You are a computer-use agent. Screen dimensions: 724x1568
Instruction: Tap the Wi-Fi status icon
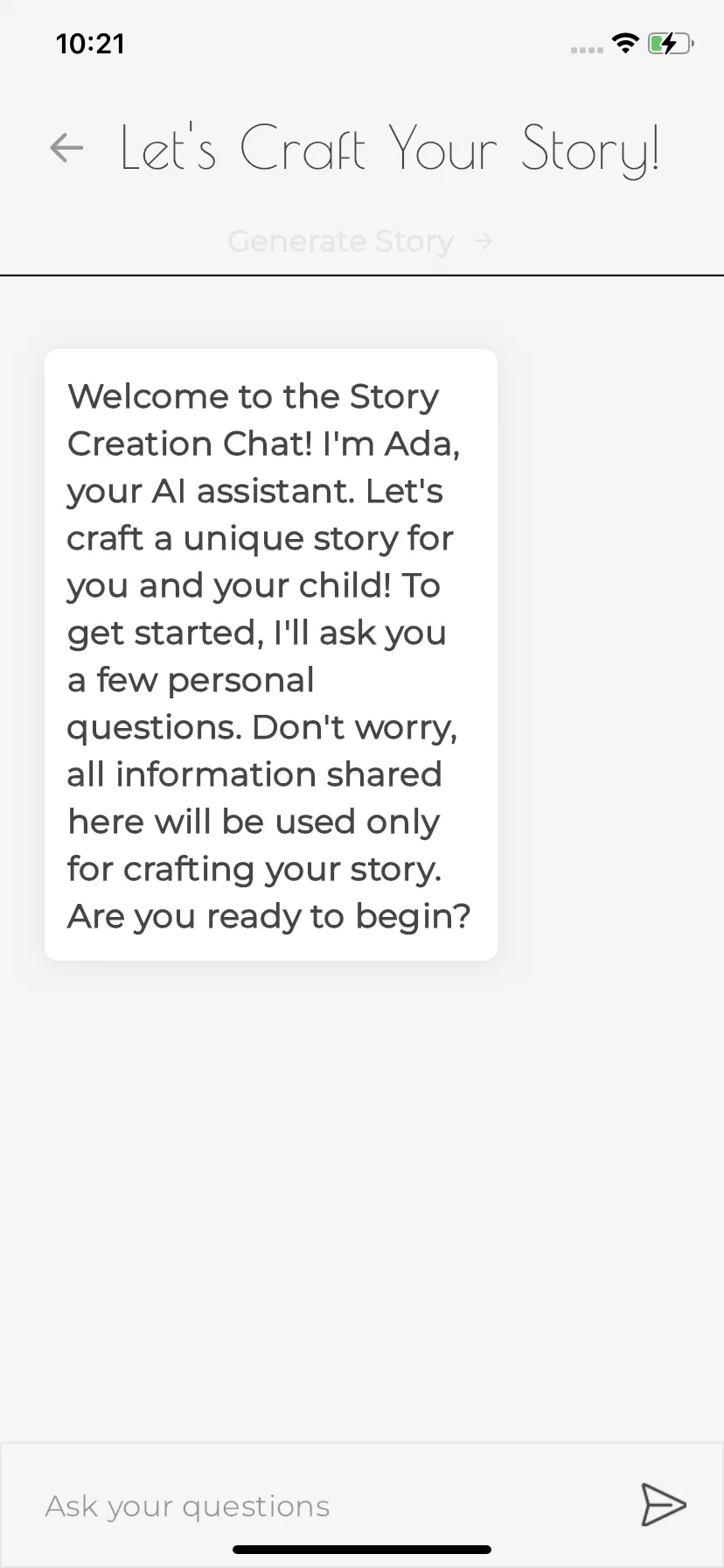(x=625, y=43)
